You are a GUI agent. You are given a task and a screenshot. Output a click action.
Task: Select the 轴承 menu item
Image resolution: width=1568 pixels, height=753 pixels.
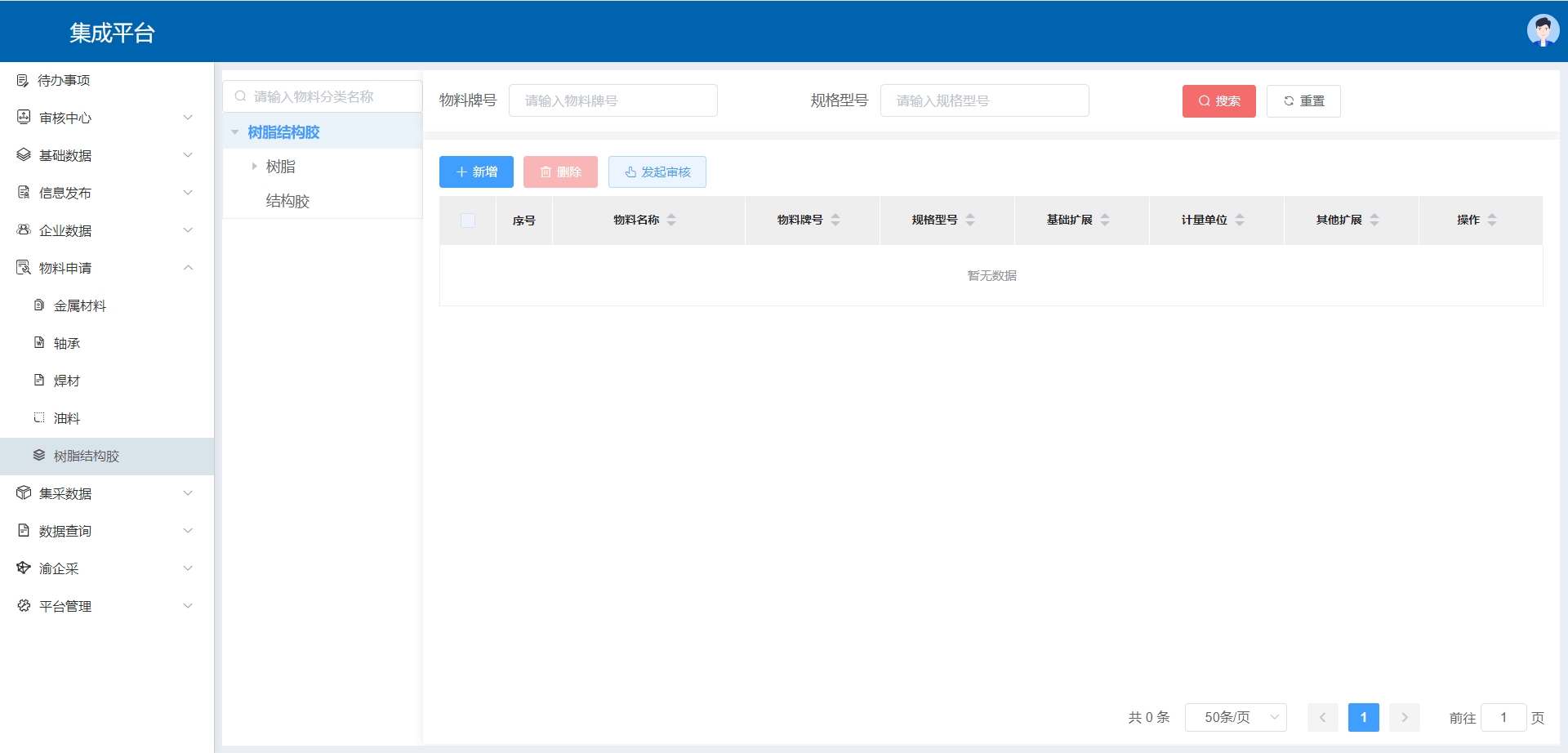click(x=67, y=343)
